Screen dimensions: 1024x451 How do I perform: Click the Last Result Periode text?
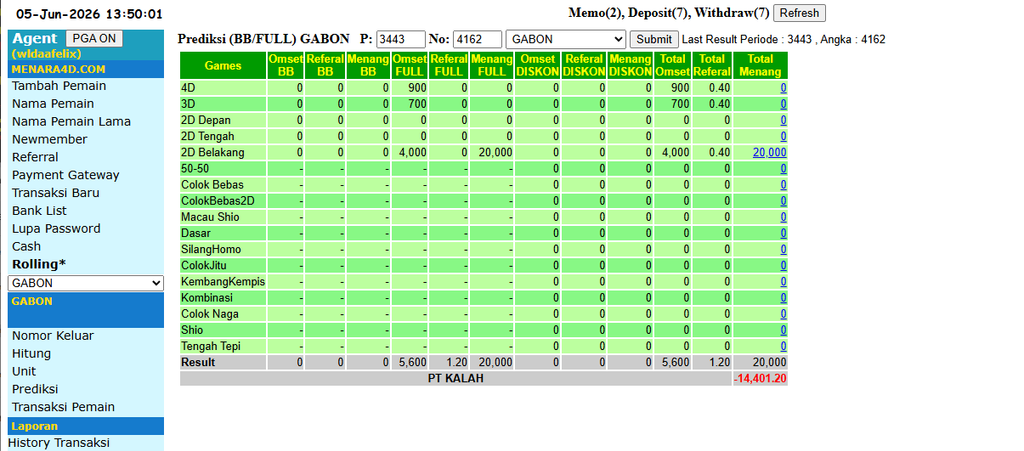point(784,39)
